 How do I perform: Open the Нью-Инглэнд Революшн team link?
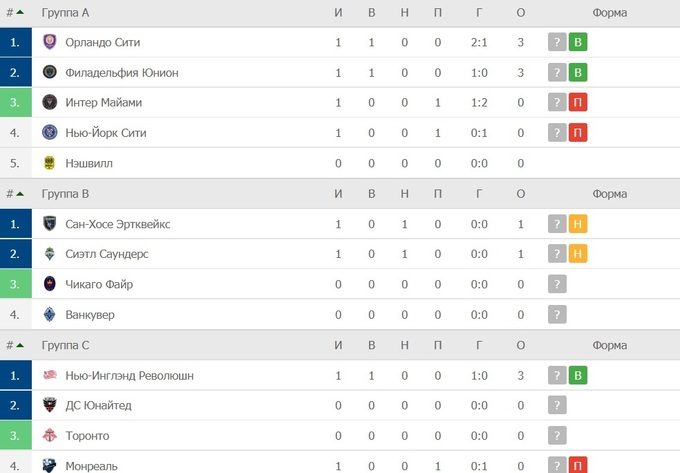click(129, 376)
